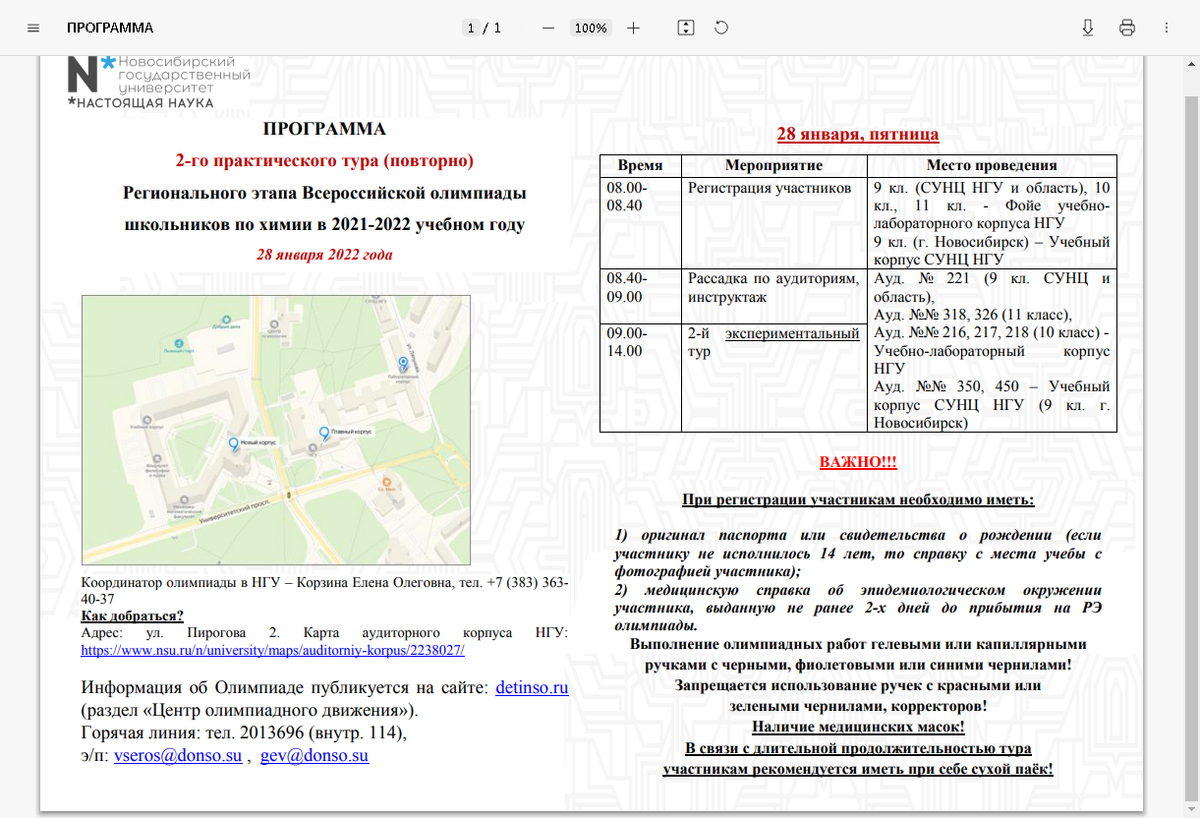Click the fit to page icon
The height and width of the screenshot is (818, 1200).
click(x=685, y=28)
